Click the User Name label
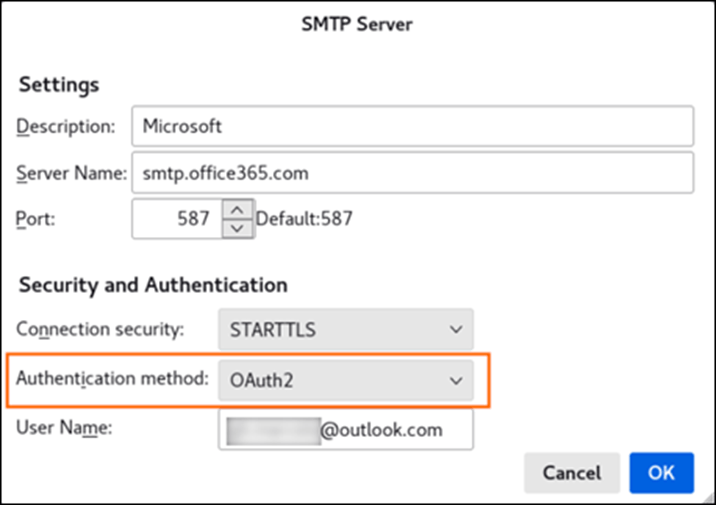 coord(64,428)
